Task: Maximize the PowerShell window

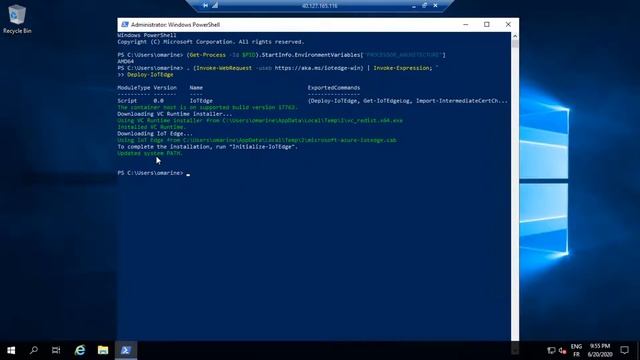Action: (x=487, y=24)
